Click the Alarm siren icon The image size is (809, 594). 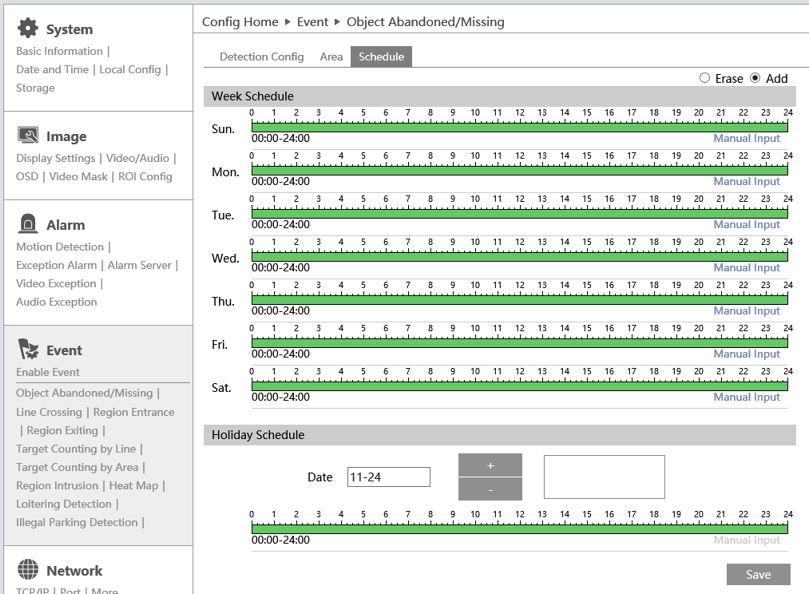[x=28, y=224]
